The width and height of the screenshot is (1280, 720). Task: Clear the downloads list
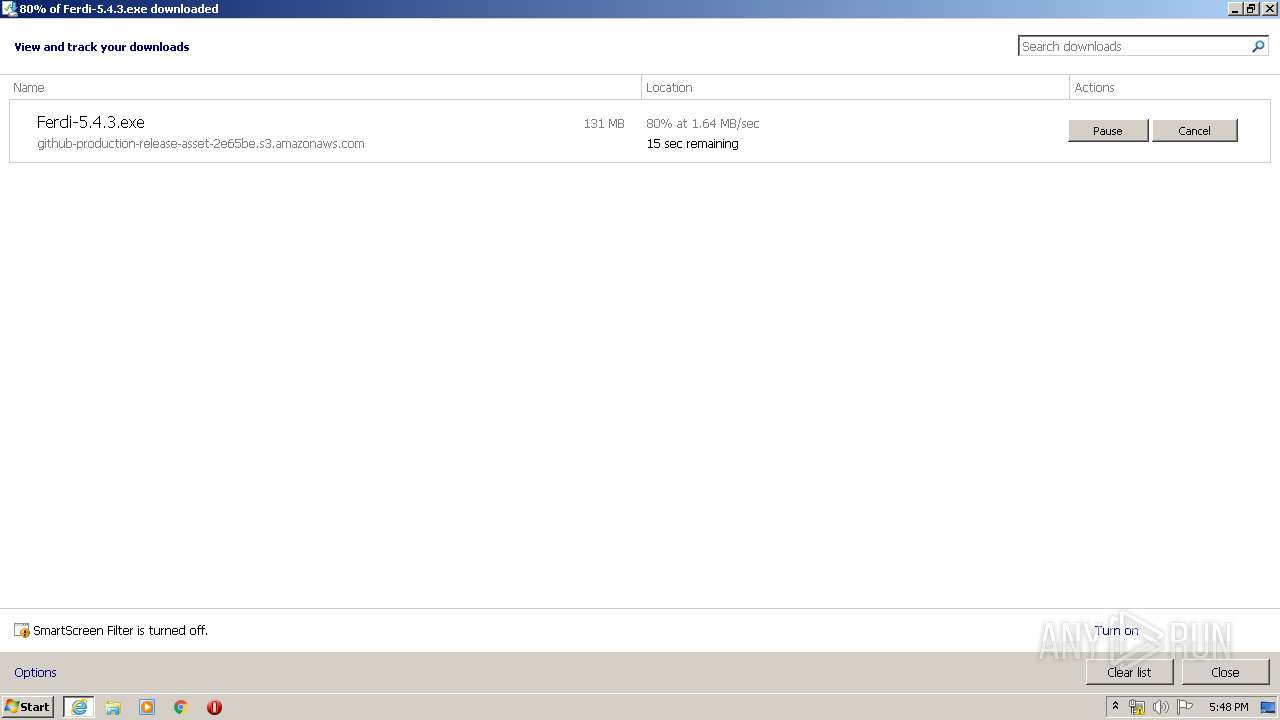pyautogui.click(x=1130, y=672)
